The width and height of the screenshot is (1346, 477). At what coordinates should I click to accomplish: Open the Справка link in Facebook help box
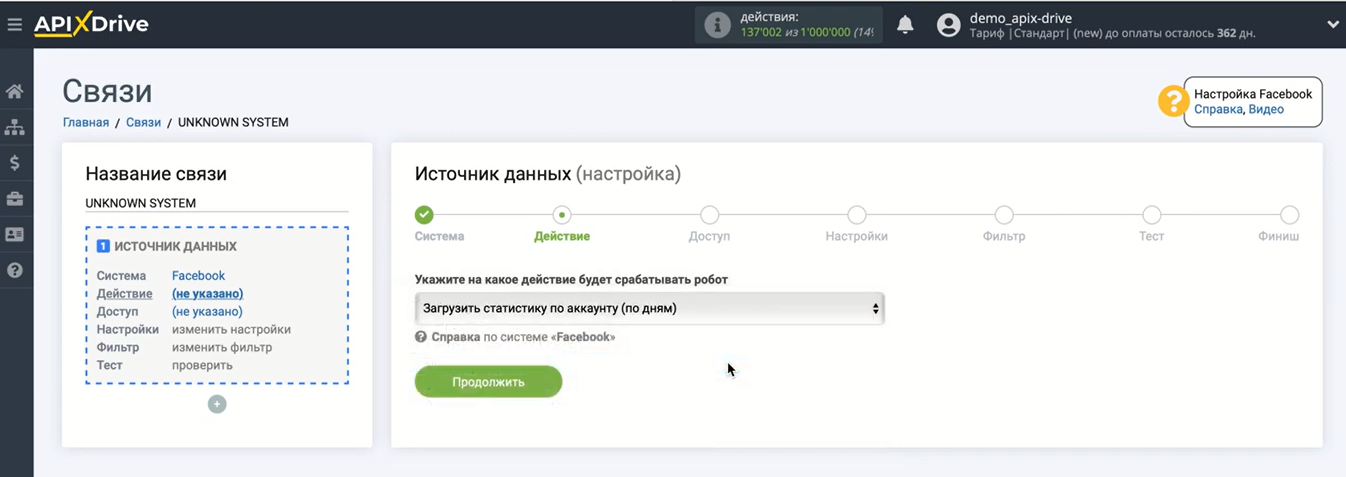pos(1218,110)
